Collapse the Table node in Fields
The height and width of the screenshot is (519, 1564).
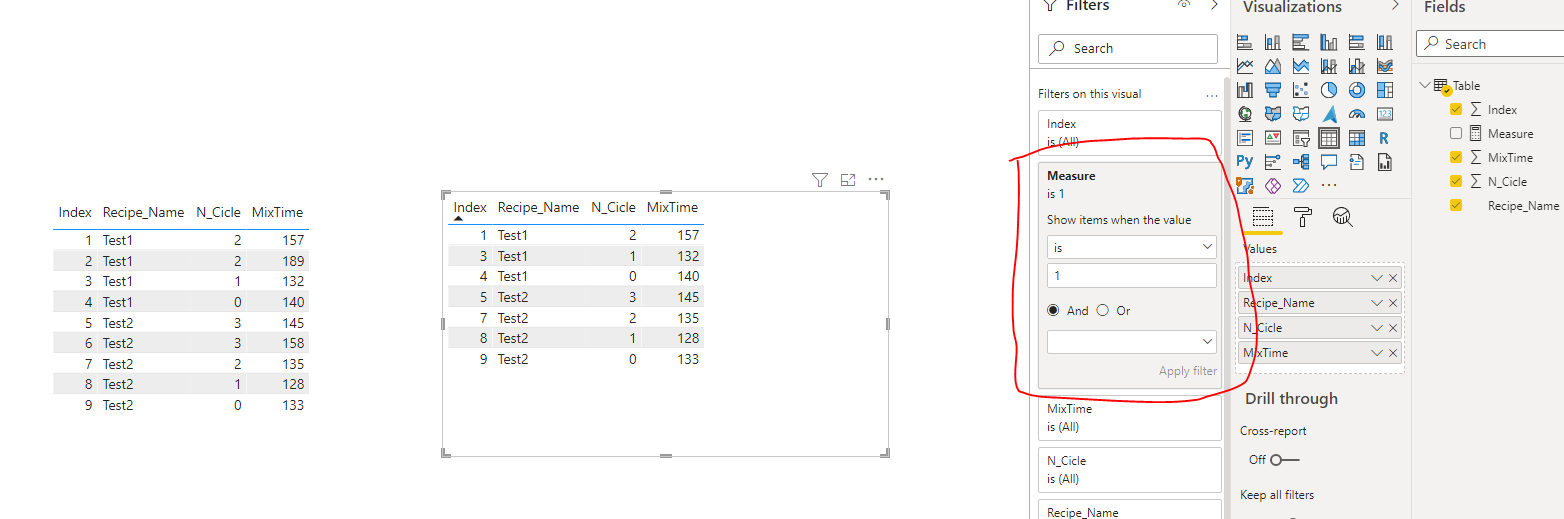(1424, 85)
